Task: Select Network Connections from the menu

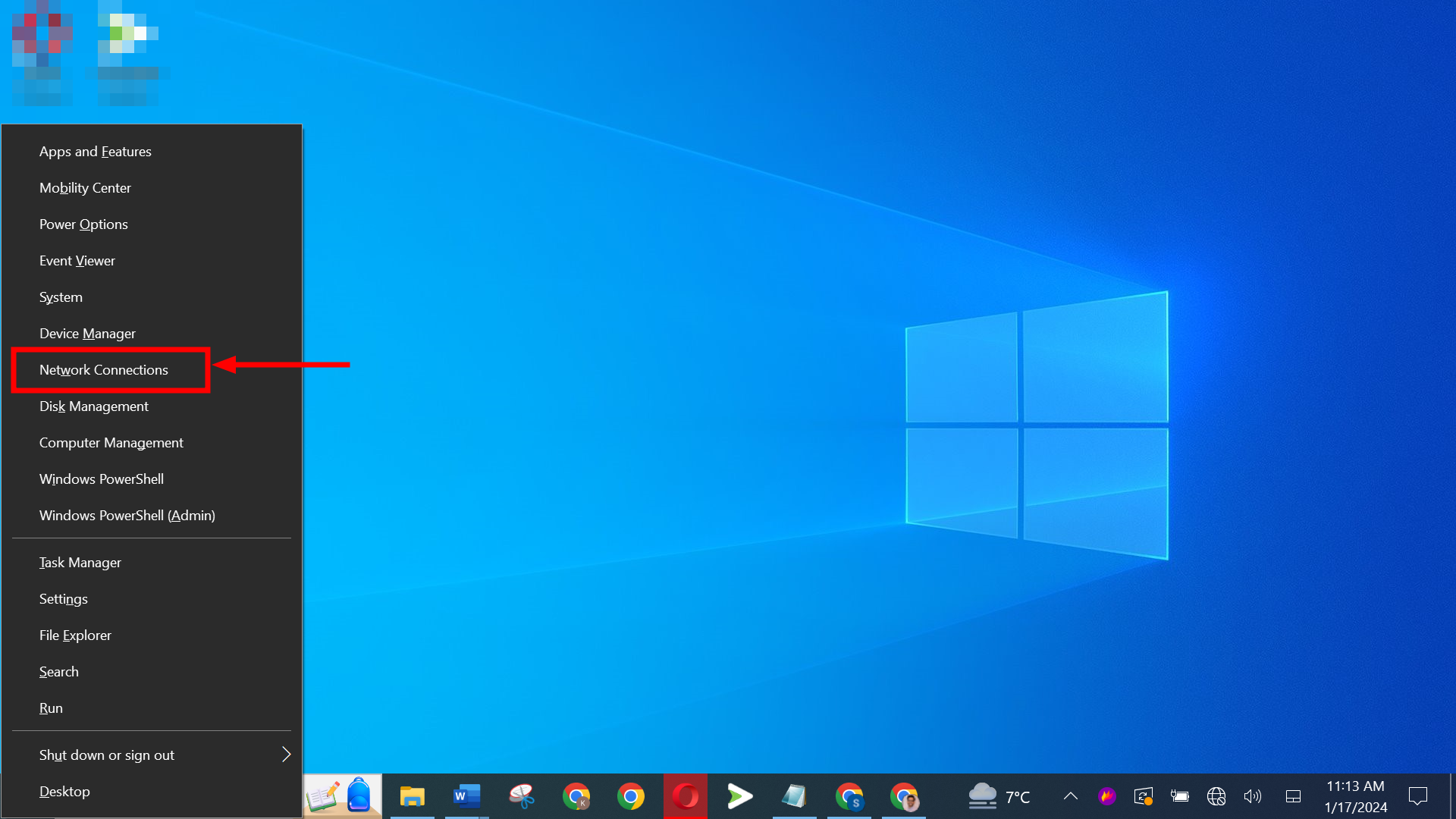Action: 103,369
